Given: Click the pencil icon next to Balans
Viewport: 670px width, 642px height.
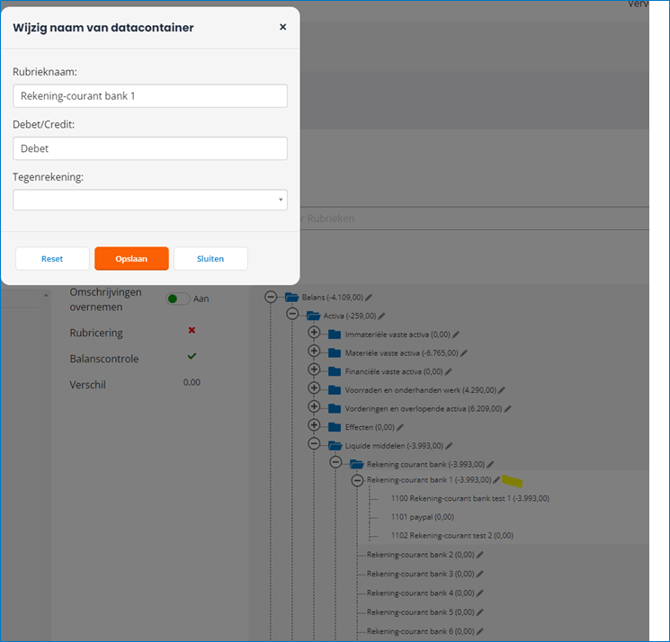Looking at the screenshot, I should click(369, 297).
